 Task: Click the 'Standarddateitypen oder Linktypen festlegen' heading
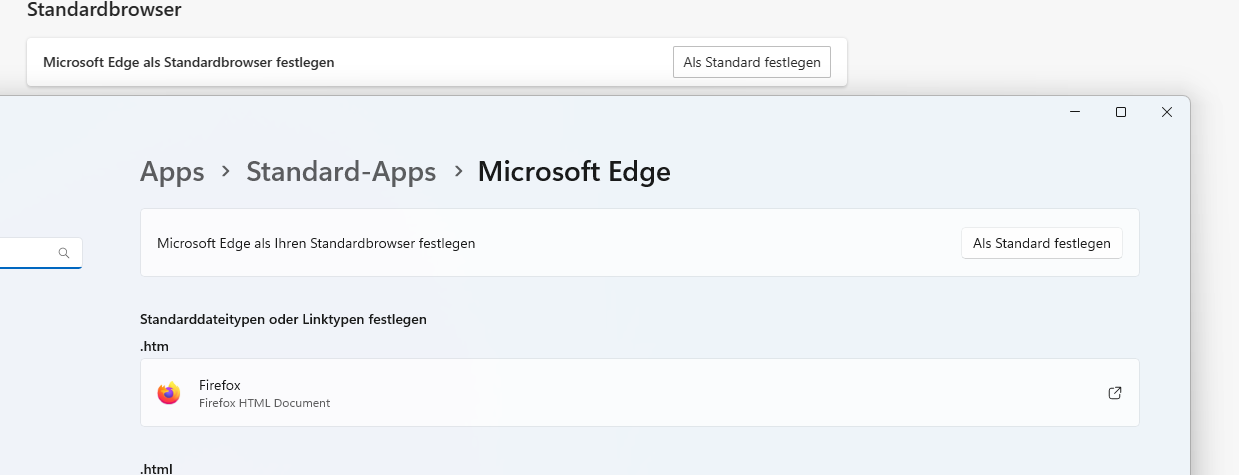[283, 320]
